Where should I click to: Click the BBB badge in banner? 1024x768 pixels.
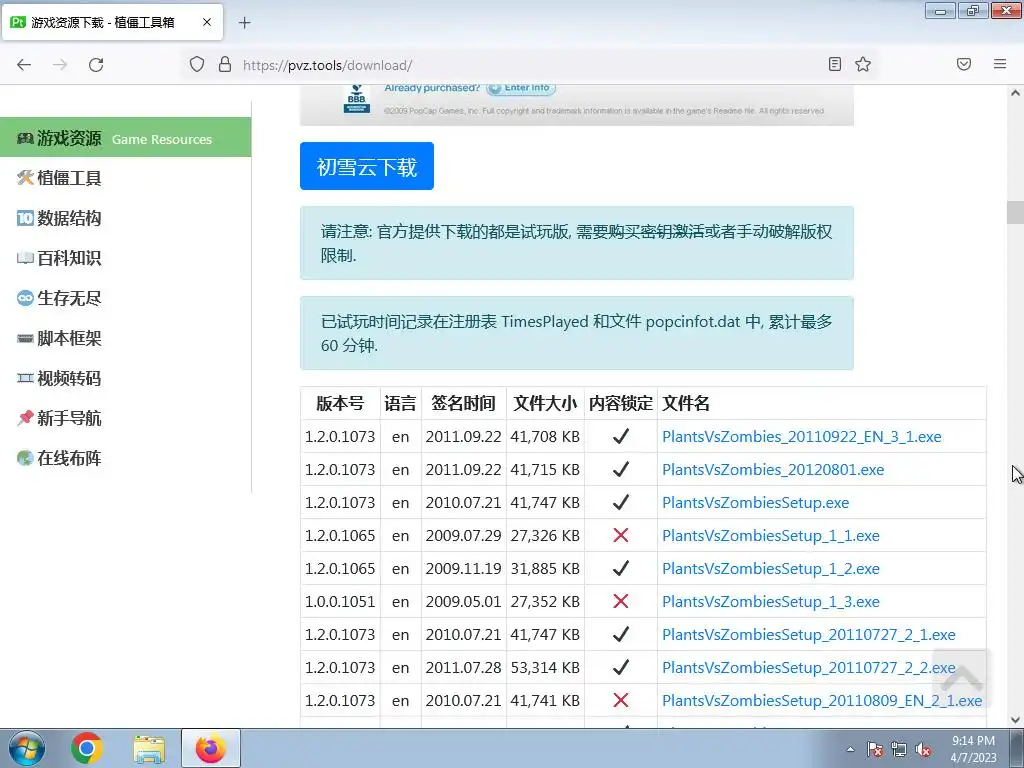click(x=357, y=99)
